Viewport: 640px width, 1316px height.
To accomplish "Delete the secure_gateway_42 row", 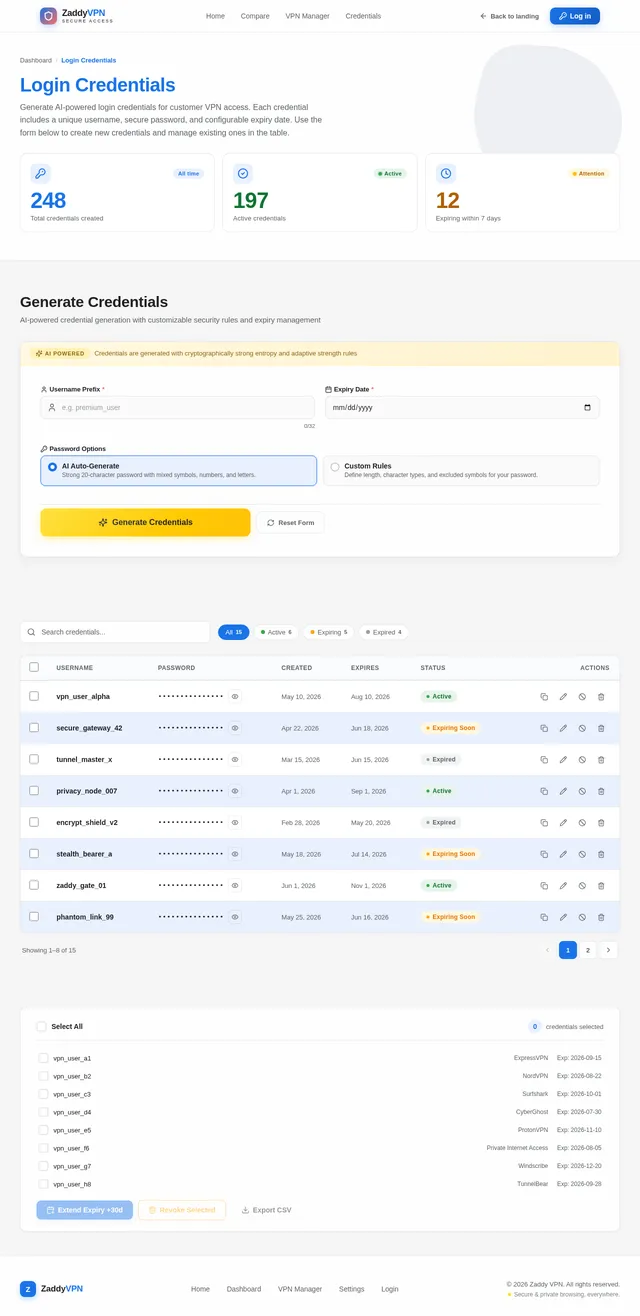I will point(601,728).
